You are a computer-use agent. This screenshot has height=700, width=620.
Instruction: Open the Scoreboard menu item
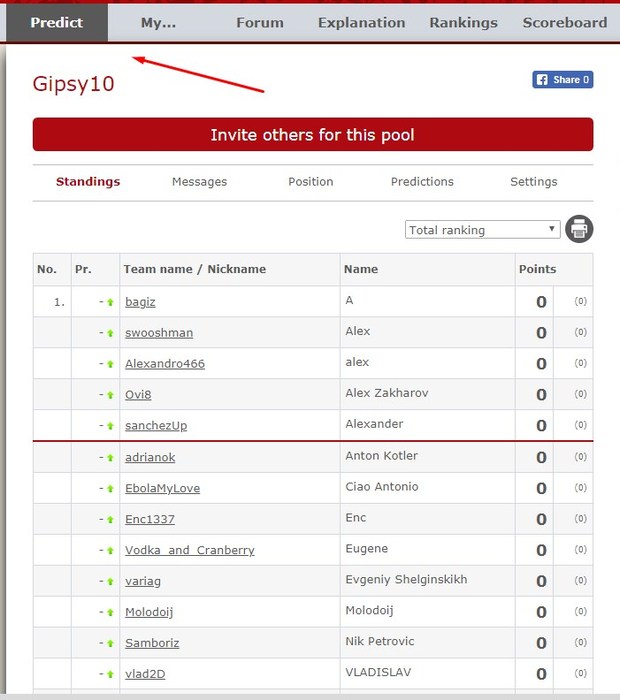pyautogui.click(x=565, y=22)
